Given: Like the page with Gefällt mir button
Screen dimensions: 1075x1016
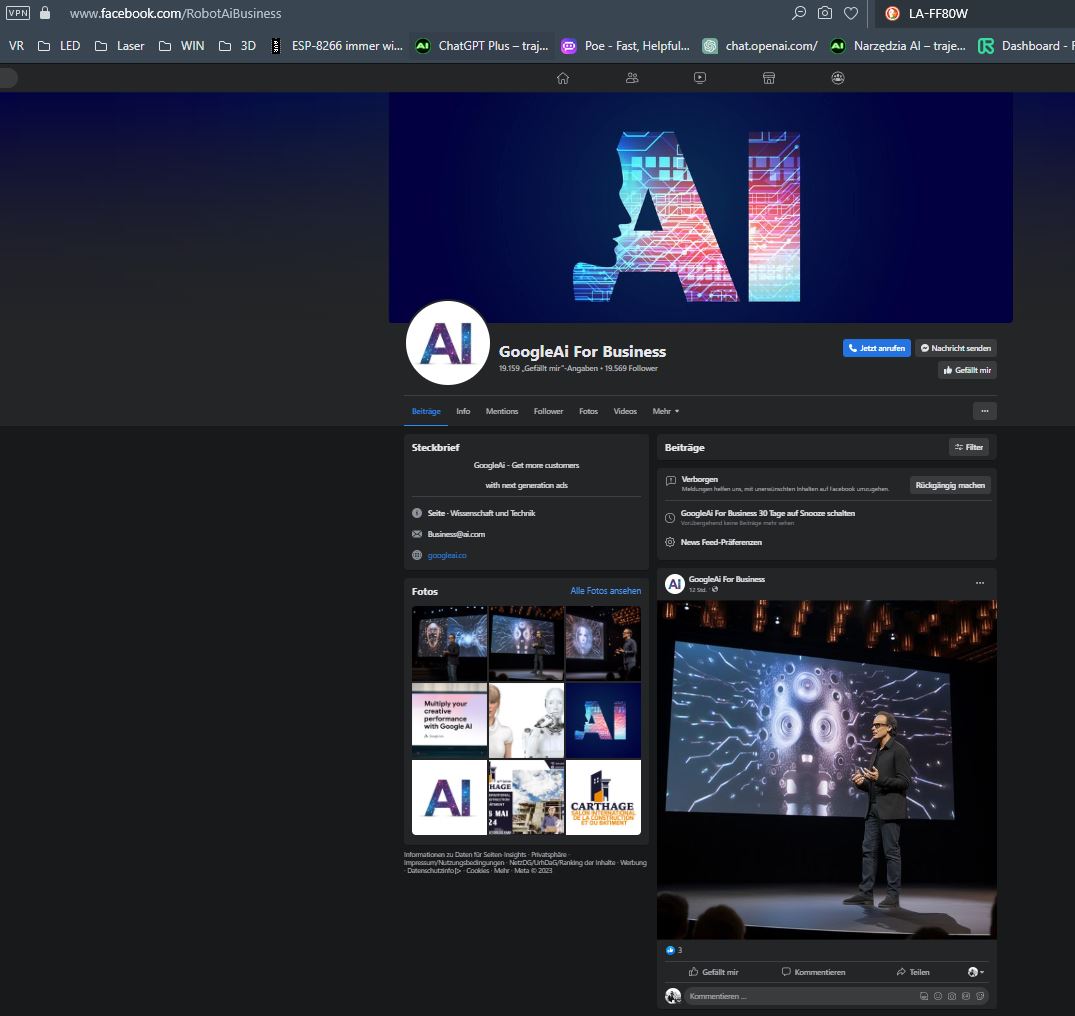Looking at the screenshot, I should [x=967, y=370].
